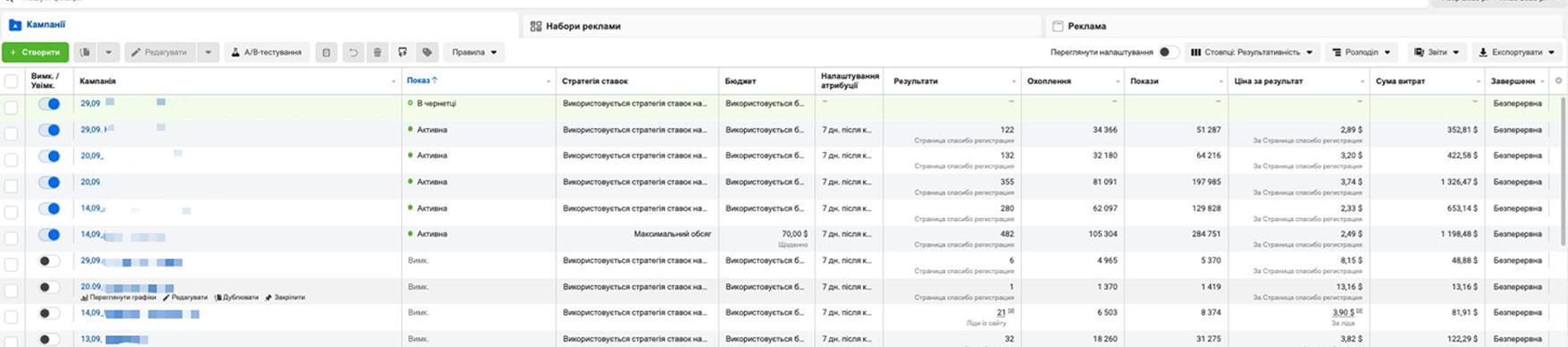The width and height of the screenshot is (1568, 347).
Task: Toggle switch of campaign with 70,00 $ budget
Action: [49, 234]
